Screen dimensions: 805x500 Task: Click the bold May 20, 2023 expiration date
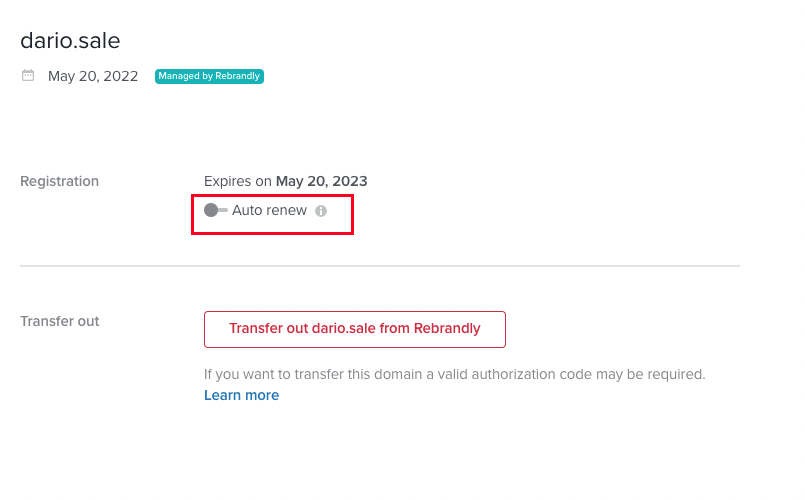click(322, 181)
